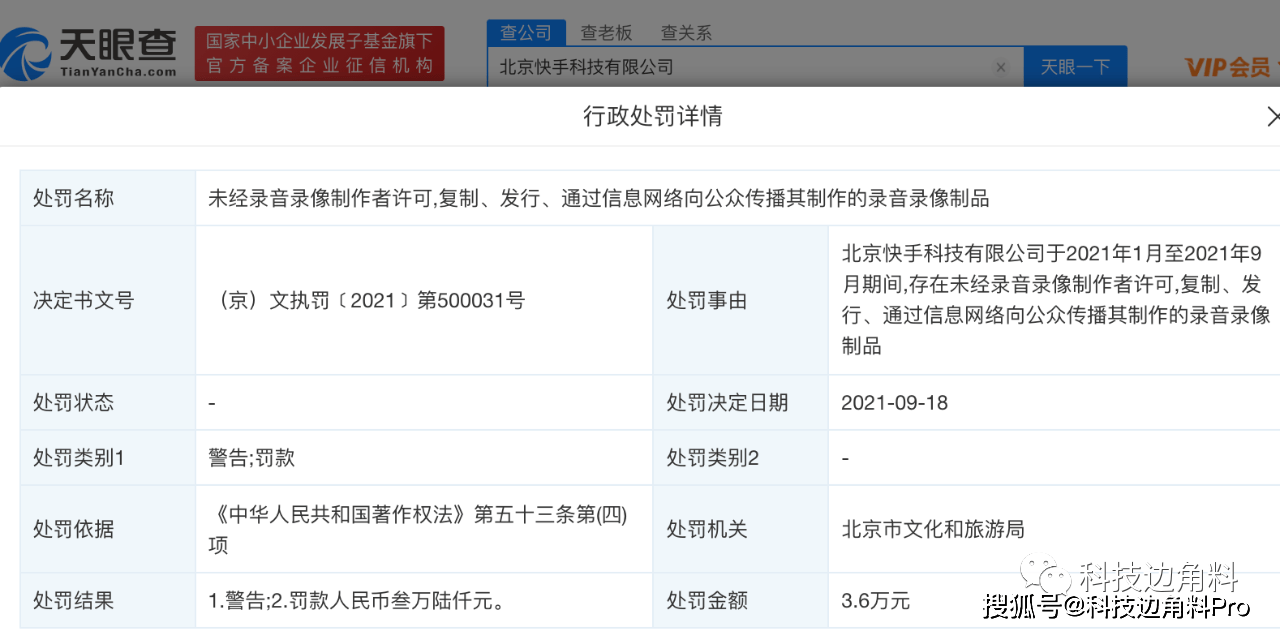Select the 查公司 tab
The image size is (1280, 634).
tap(526, 32)
